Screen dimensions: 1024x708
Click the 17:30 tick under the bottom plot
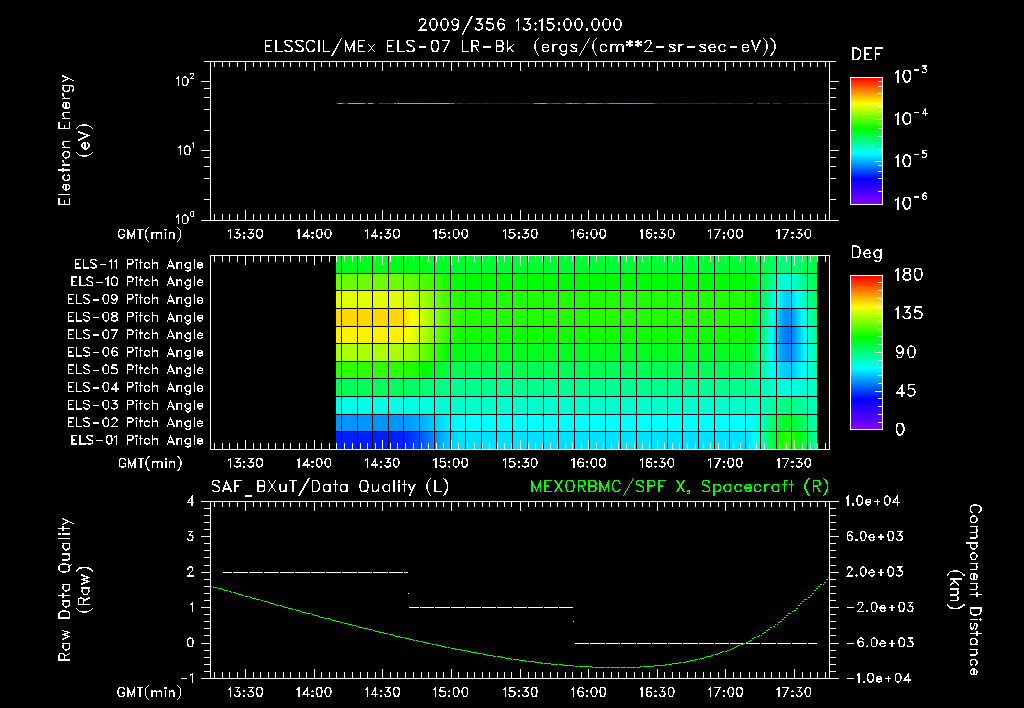pos(793,693)
